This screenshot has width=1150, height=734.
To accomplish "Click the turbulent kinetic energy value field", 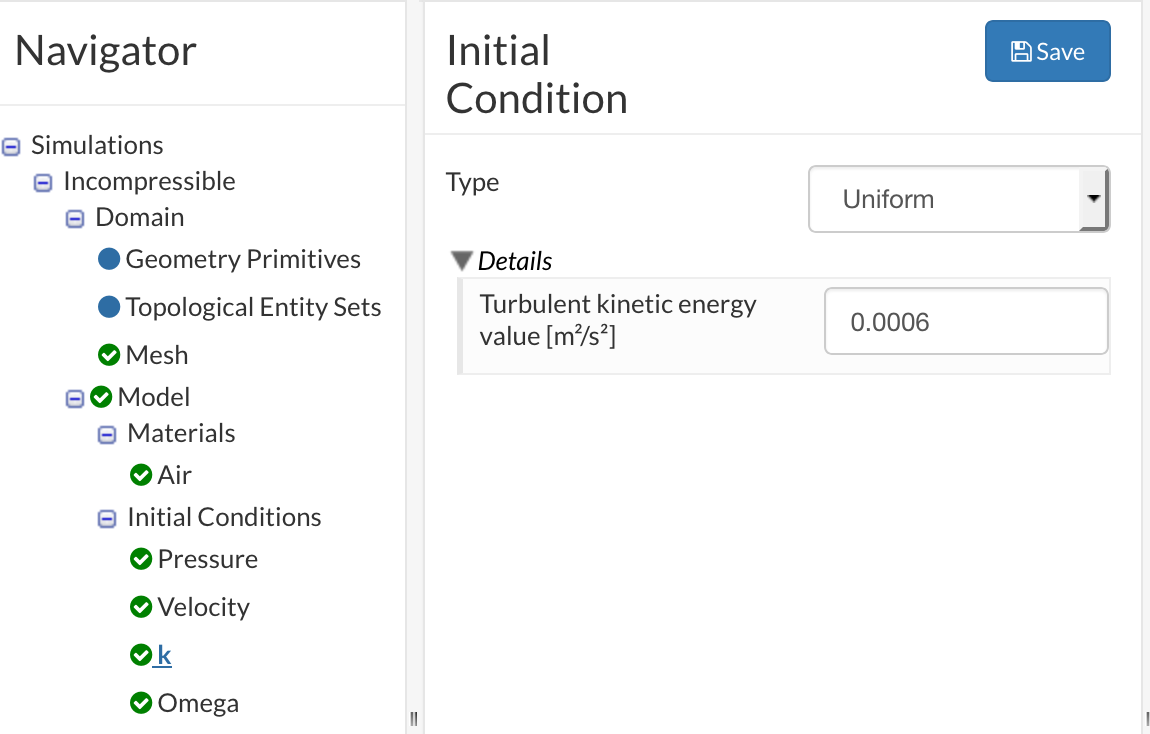I will (x=965, y=322).
